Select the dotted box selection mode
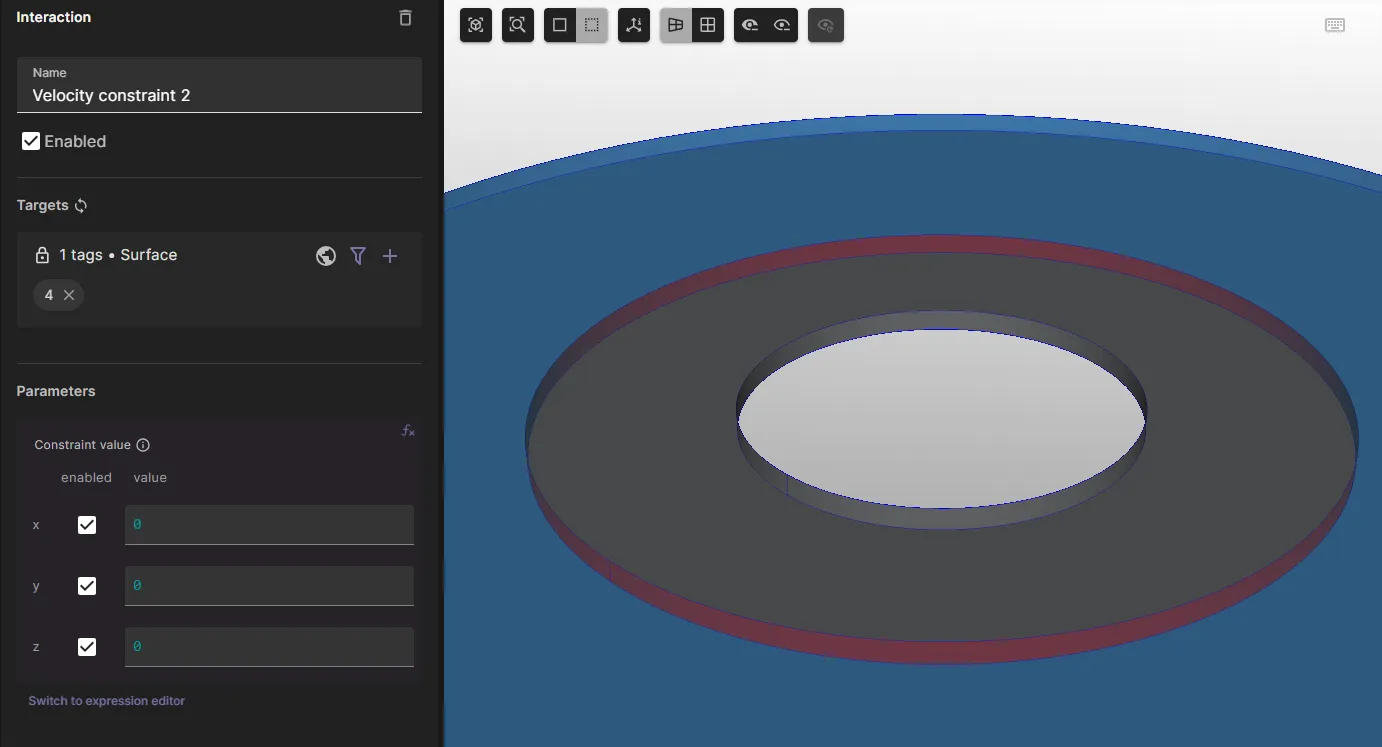1382x747 pixels. point(592,25)
